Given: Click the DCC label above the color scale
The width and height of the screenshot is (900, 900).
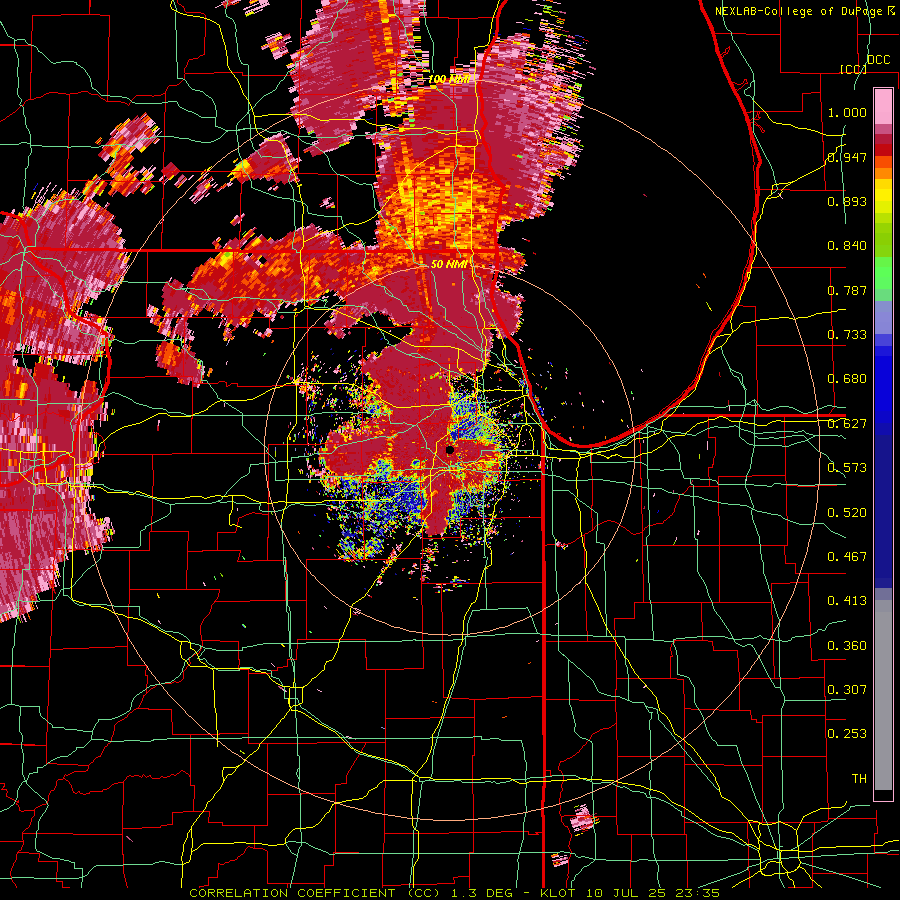Looking at the screenshot, I should tap(878, 60).
